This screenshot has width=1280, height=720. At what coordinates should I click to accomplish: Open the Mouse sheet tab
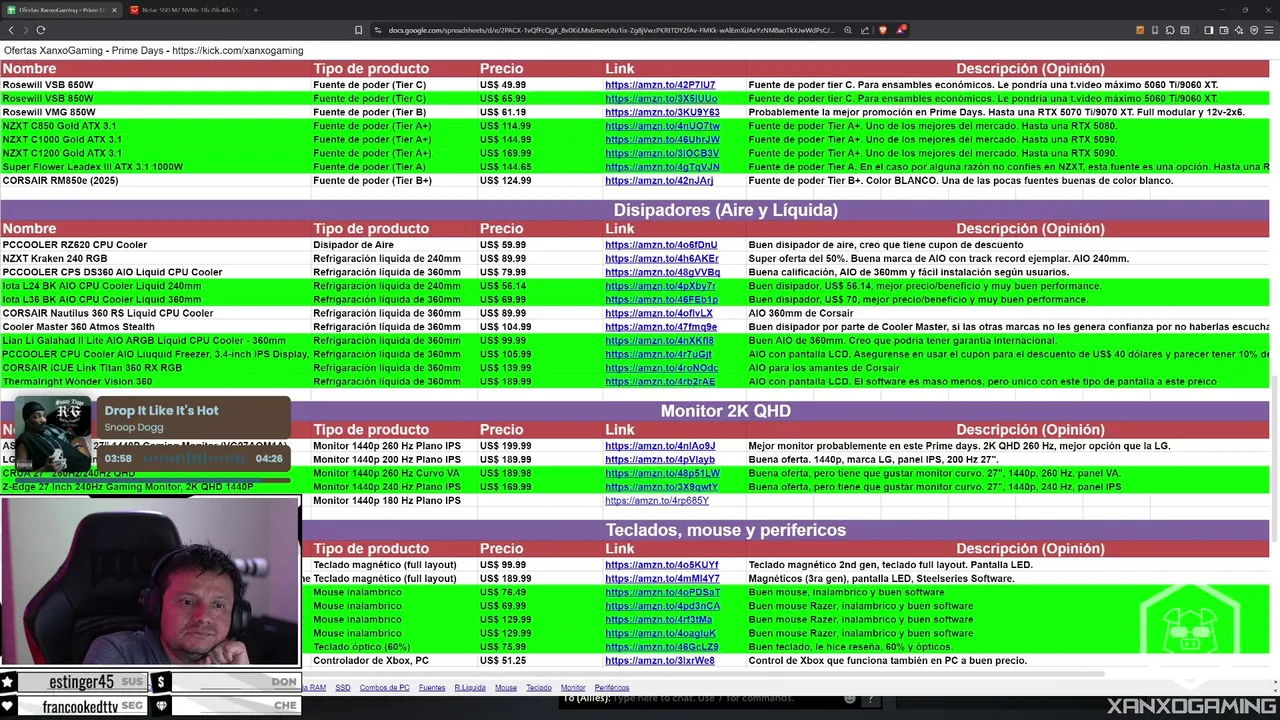tap(506, 688)
